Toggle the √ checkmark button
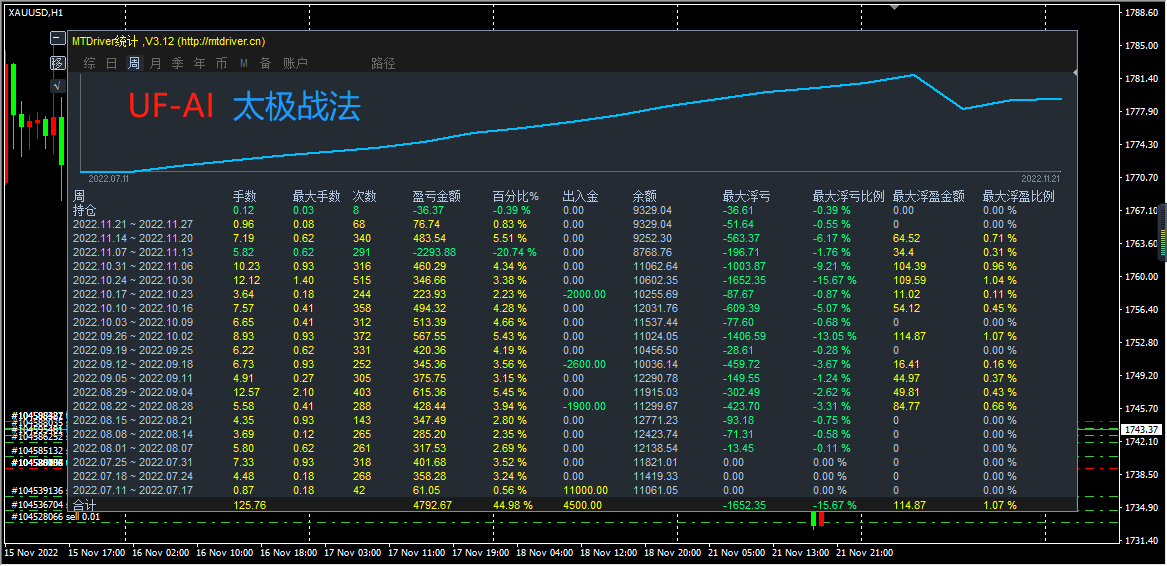Image resolution: width=1167 pixels, height=566 pixels. pos(58,86)
